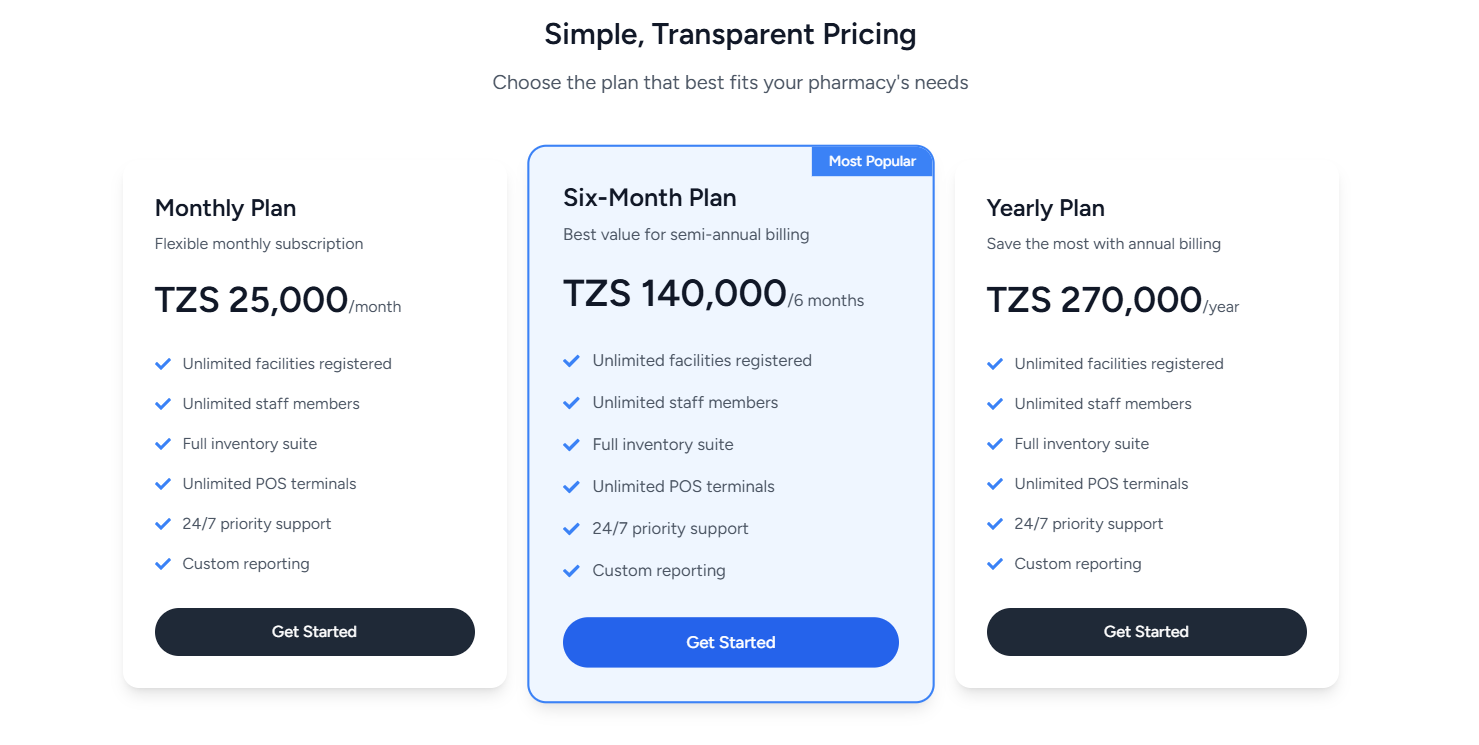Click Get Started on the Six-Month Plan
Screen dimensions: 1479x745
[x=731, y=642]
